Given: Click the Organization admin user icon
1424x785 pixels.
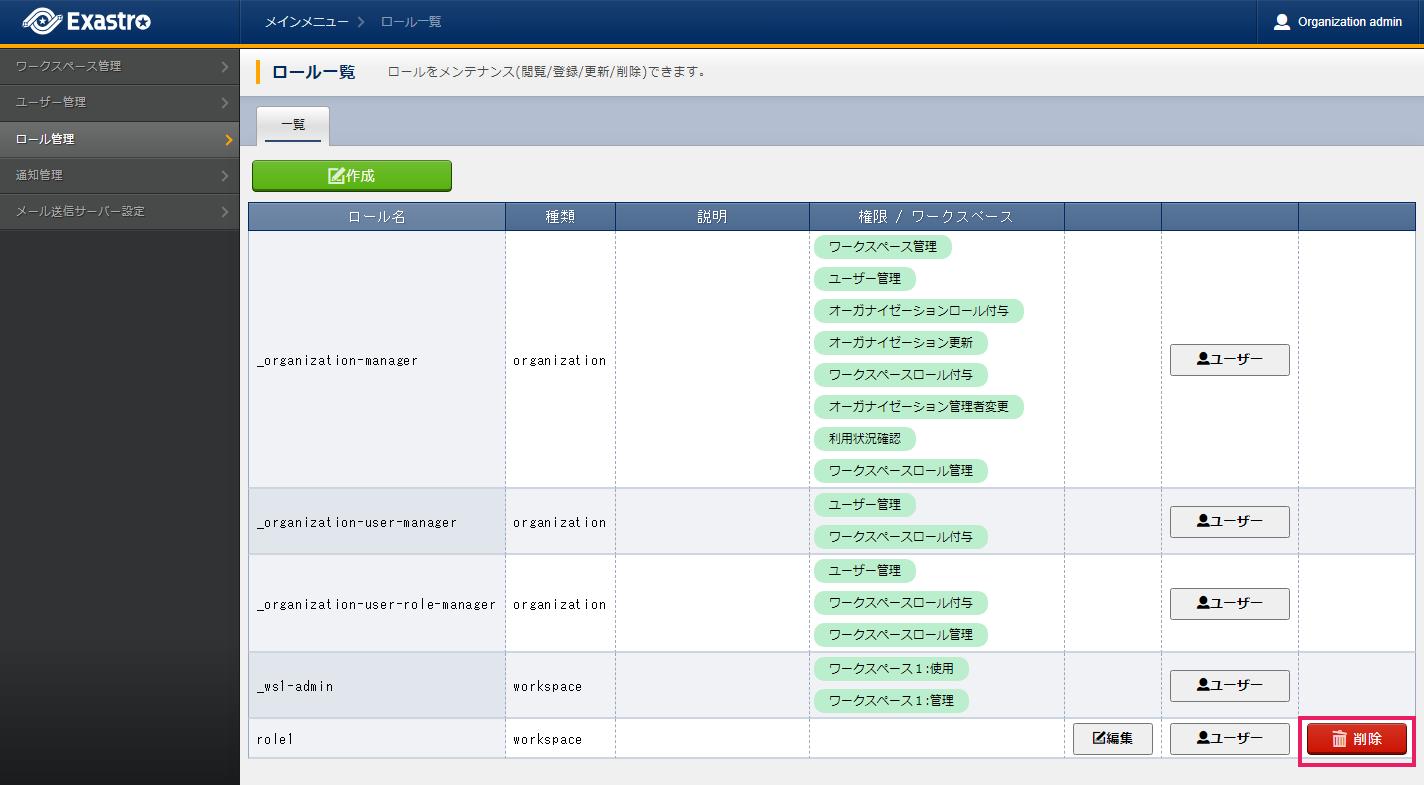Looking at the screenshot, I should pos(1281,22).
